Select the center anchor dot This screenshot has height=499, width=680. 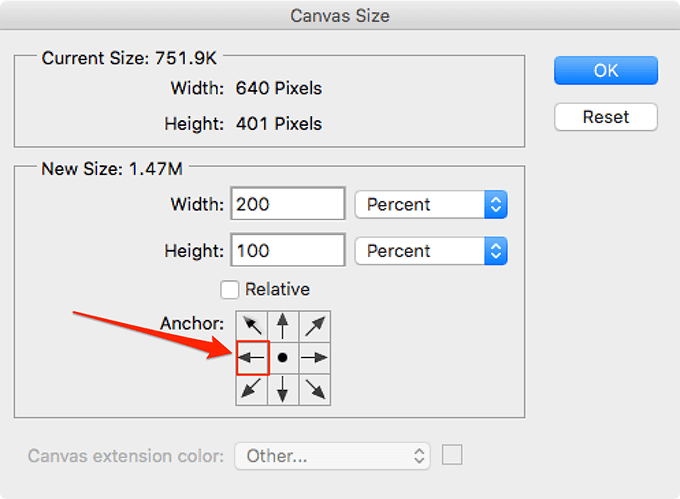(283, 358)
